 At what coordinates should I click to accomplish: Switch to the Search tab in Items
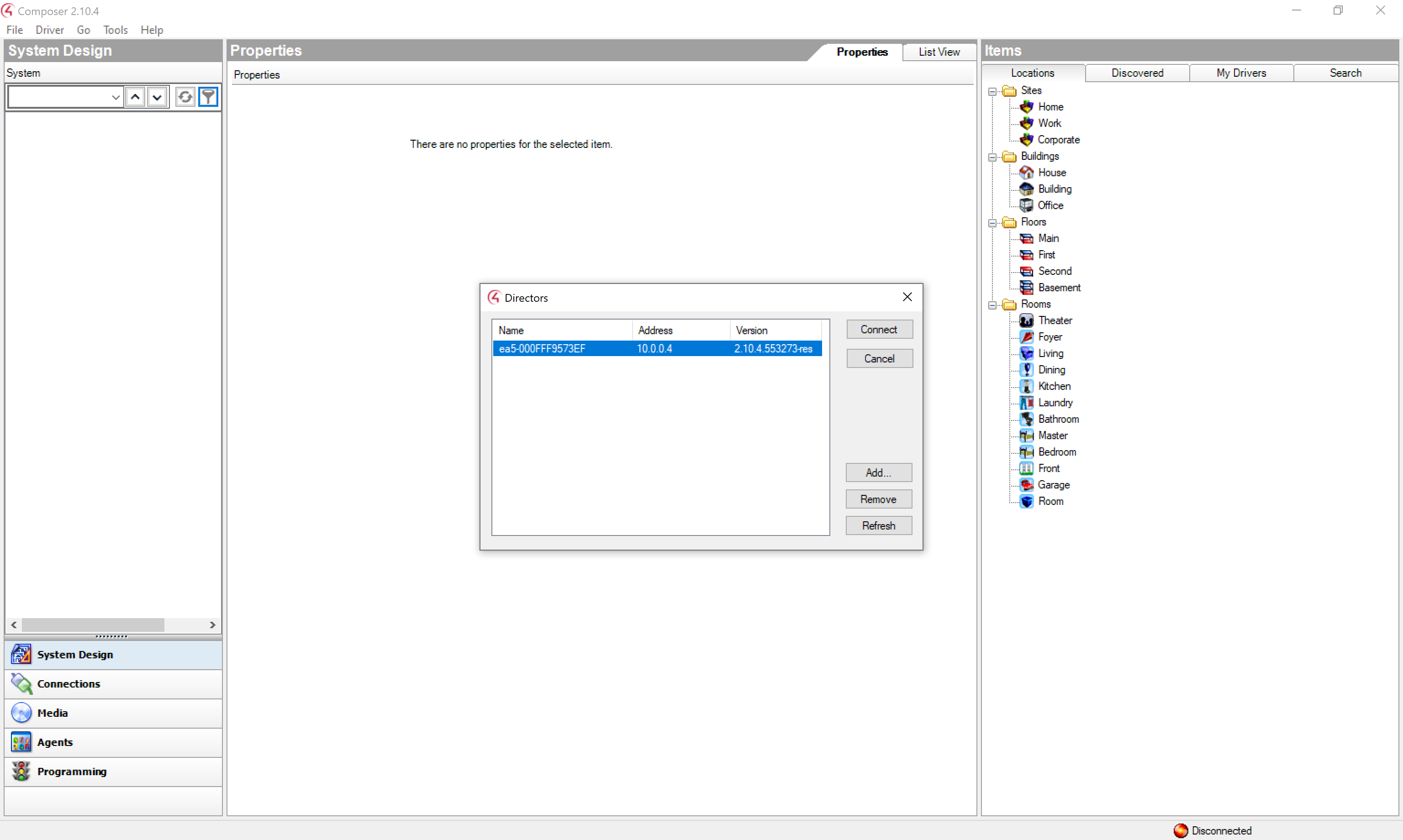pyautogui.click(x=1345, y=73)
